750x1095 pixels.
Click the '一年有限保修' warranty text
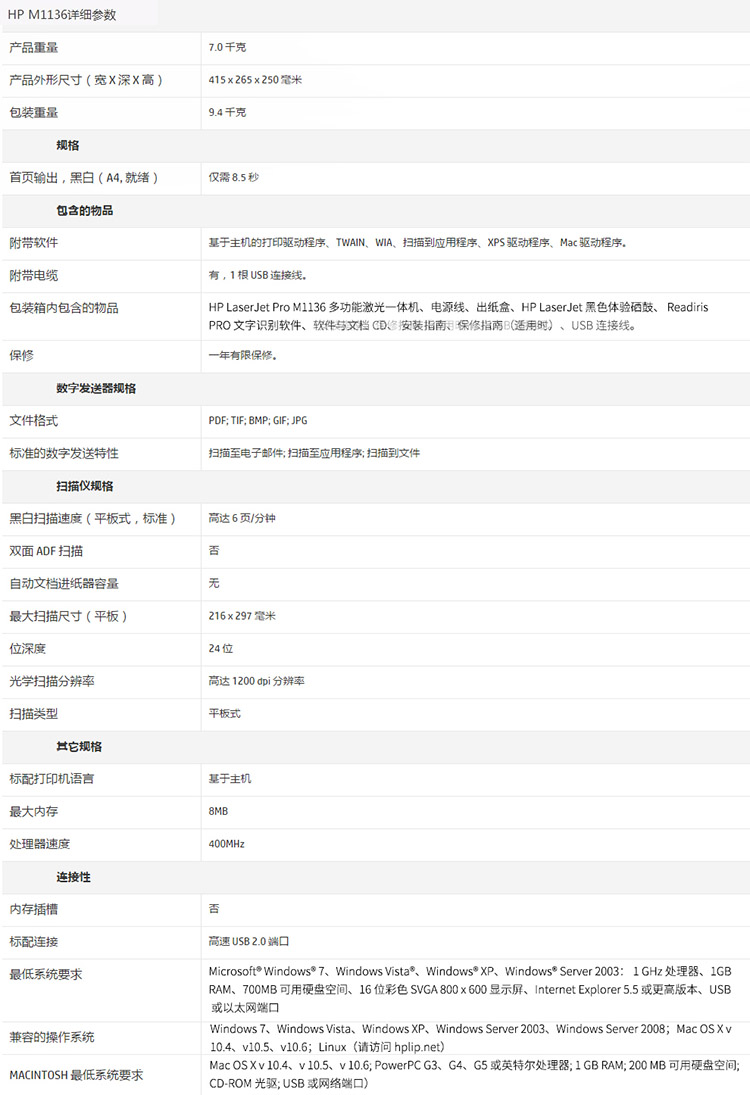pos(244,355)
